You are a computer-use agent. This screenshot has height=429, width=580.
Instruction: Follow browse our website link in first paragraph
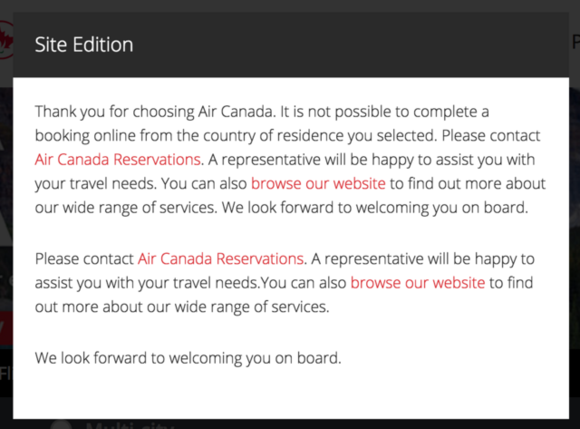coord(318,184)
